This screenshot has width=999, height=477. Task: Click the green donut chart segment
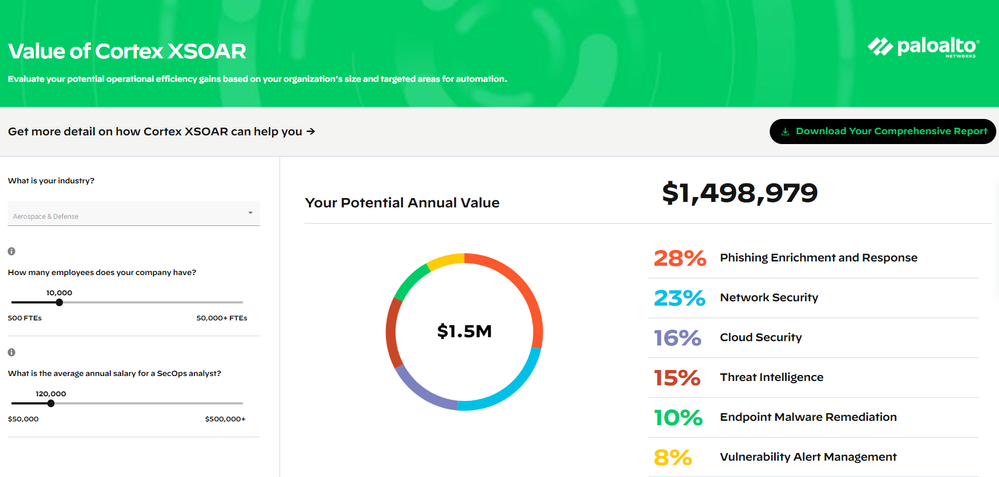click(x=407, y=282)
